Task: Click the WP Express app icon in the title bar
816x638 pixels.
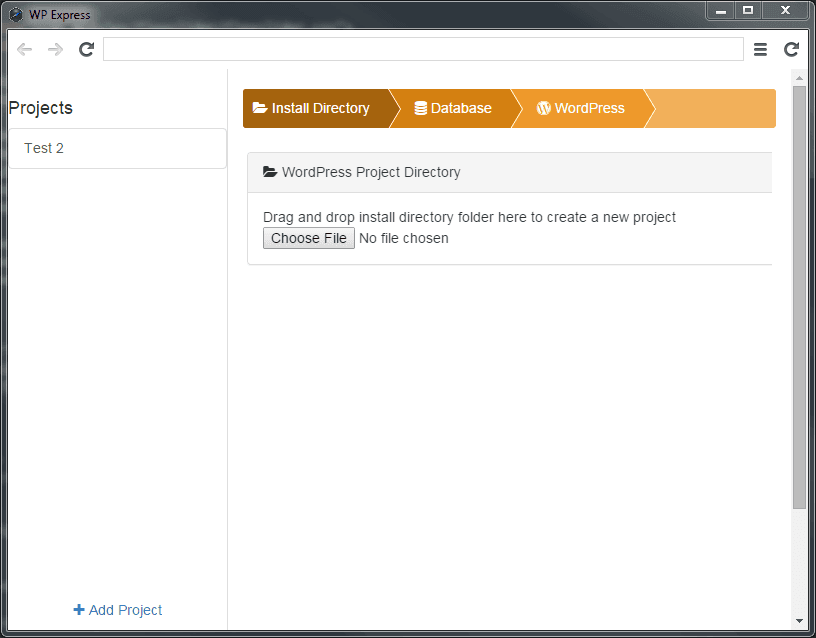Action: 16,15
